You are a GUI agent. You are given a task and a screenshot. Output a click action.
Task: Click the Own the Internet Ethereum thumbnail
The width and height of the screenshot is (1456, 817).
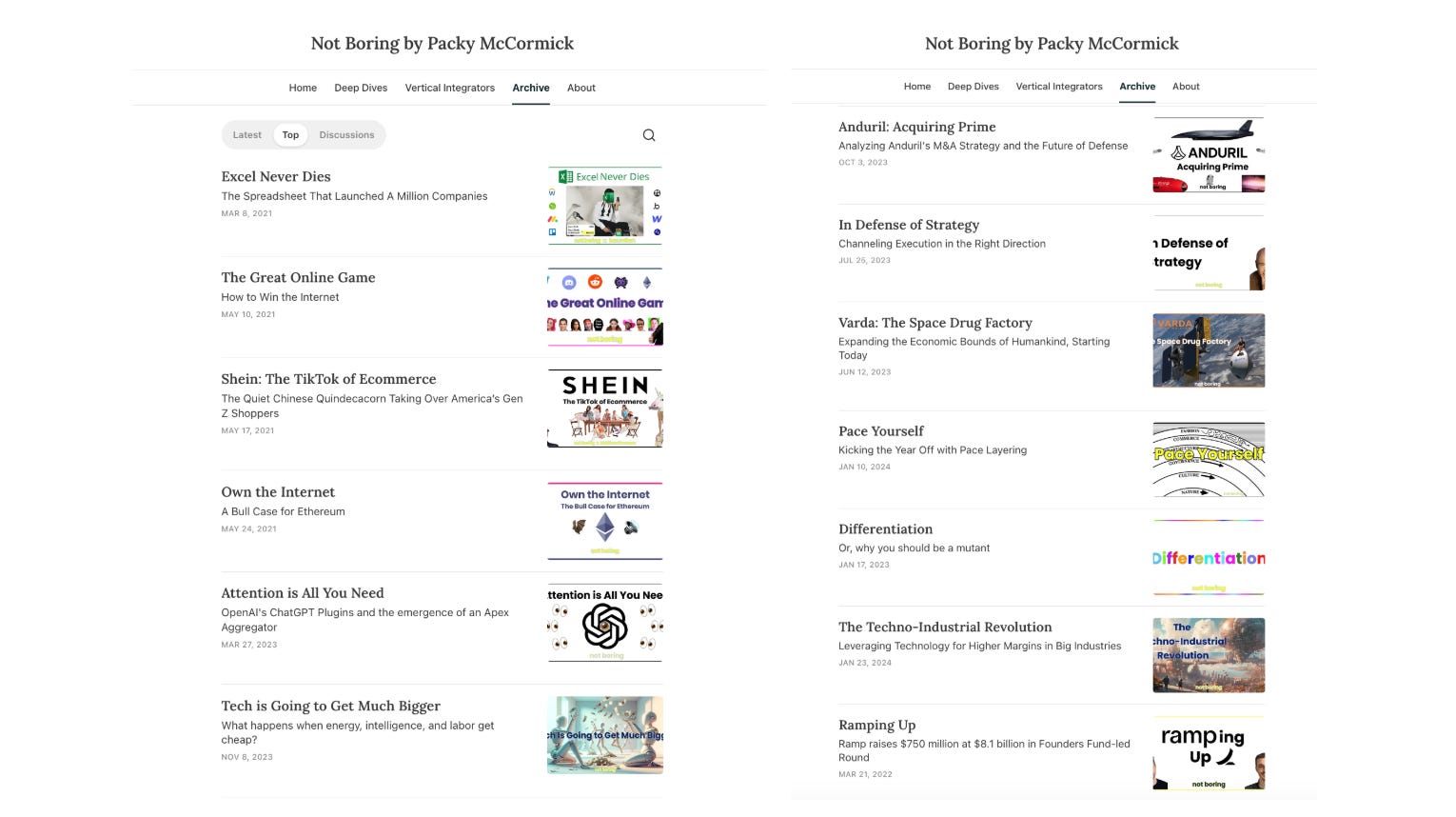[x=605, y=520]
